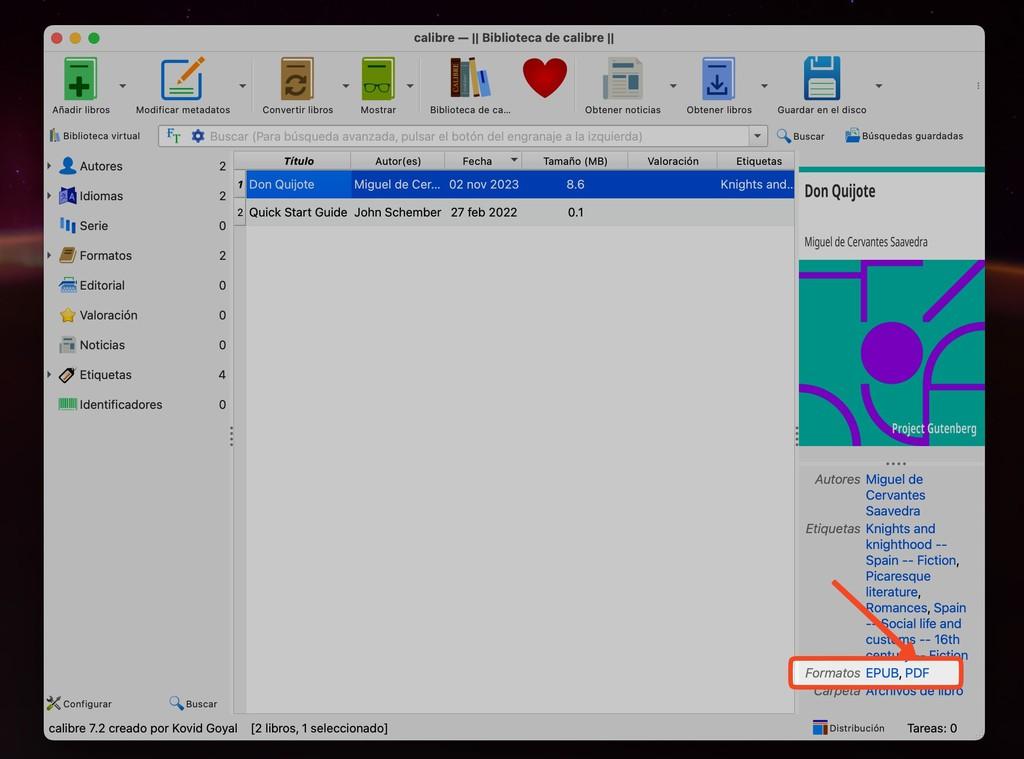
Task: Sort by Tamaño (MB) column header
Action: tap(575, 161)
